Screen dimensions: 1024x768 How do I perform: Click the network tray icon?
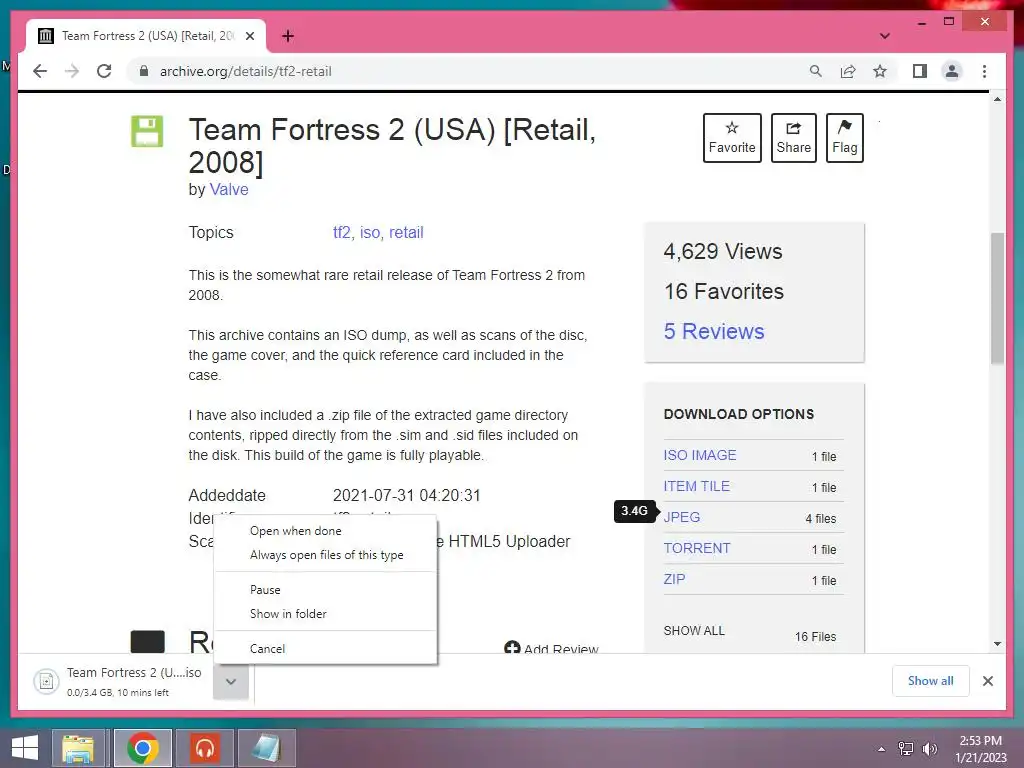[906, 748]
